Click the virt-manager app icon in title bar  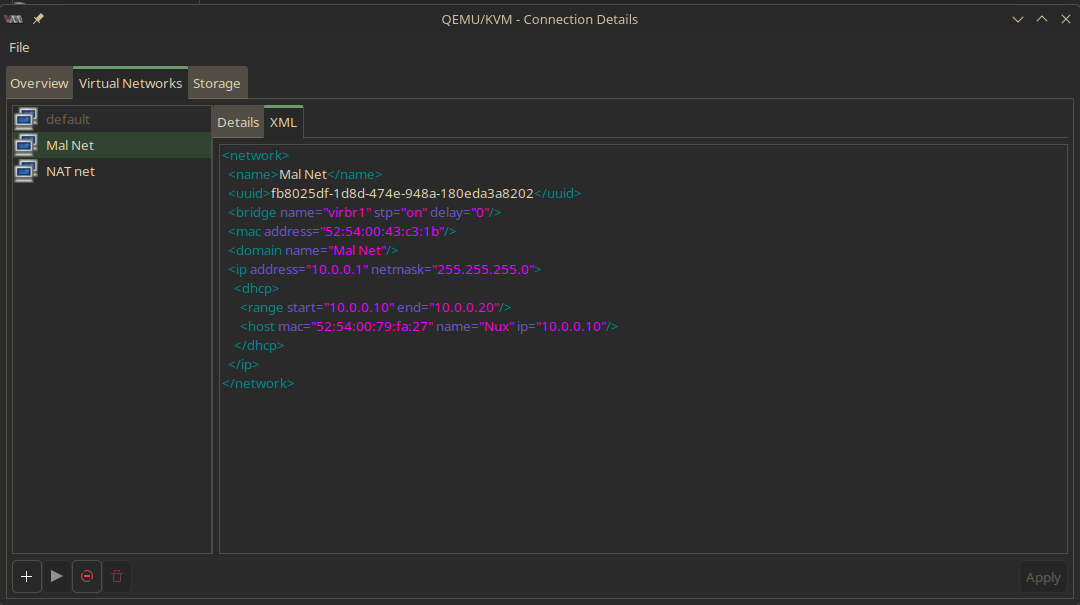coord(14,19)
